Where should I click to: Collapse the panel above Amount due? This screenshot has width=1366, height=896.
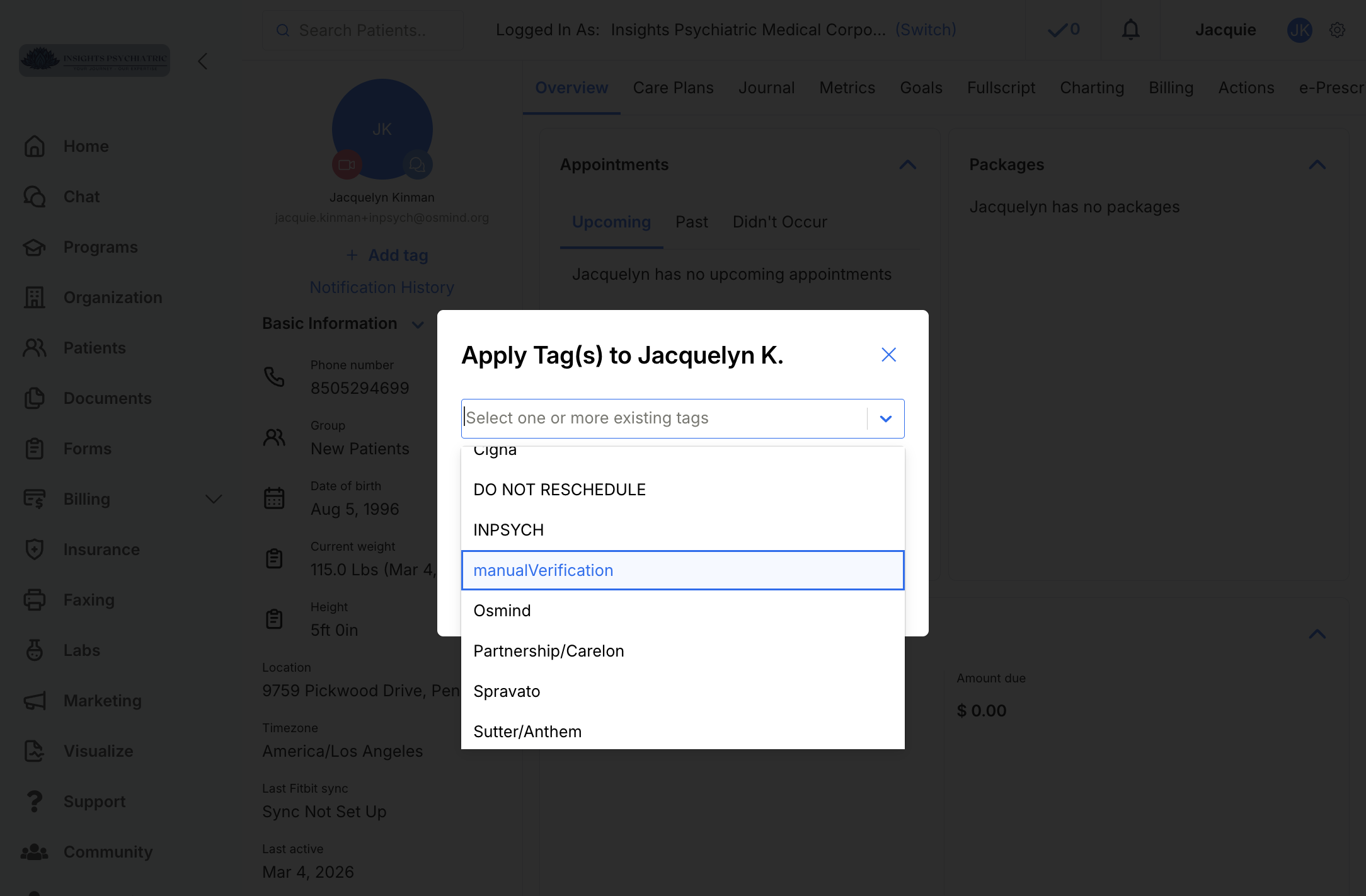pos(1317,633)
